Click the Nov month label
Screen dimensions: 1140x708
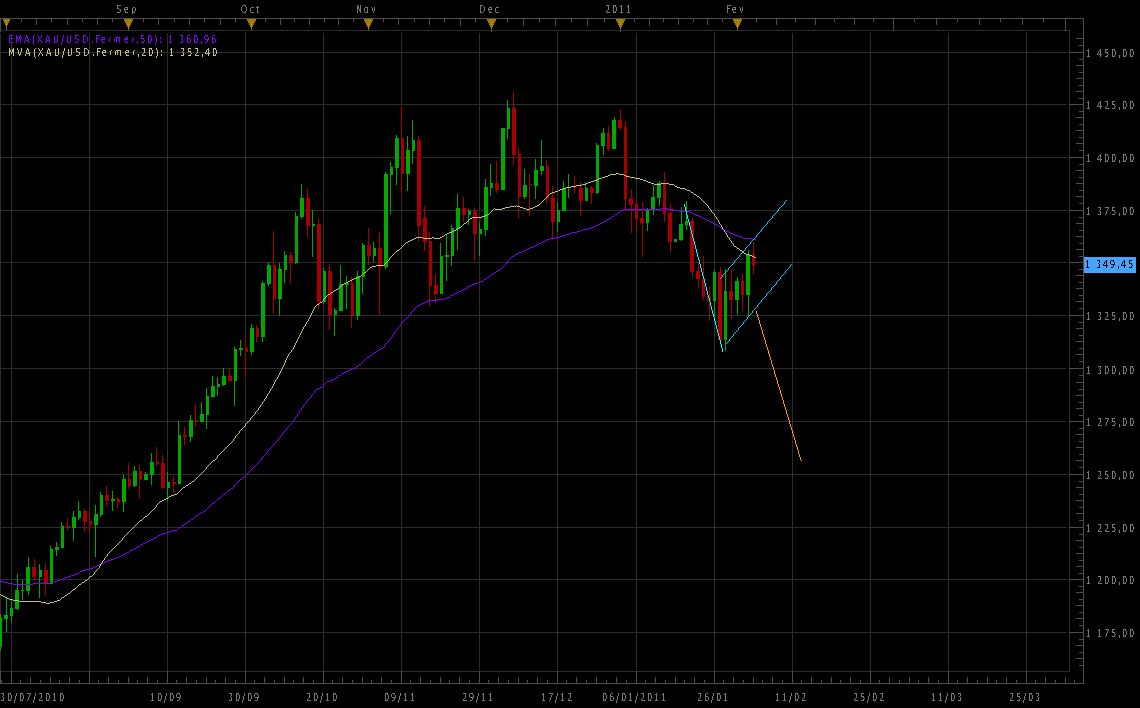click(x=366, y=9)
